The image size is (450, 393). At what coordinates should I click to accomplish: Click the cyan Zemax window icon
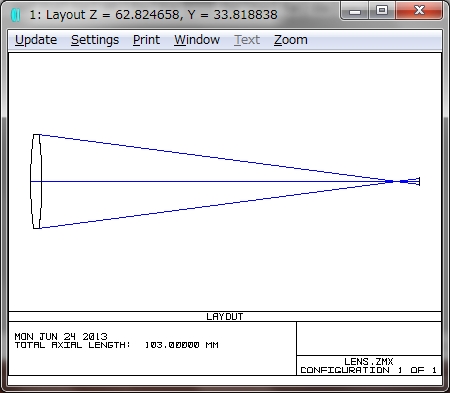(x=16, y=15)
